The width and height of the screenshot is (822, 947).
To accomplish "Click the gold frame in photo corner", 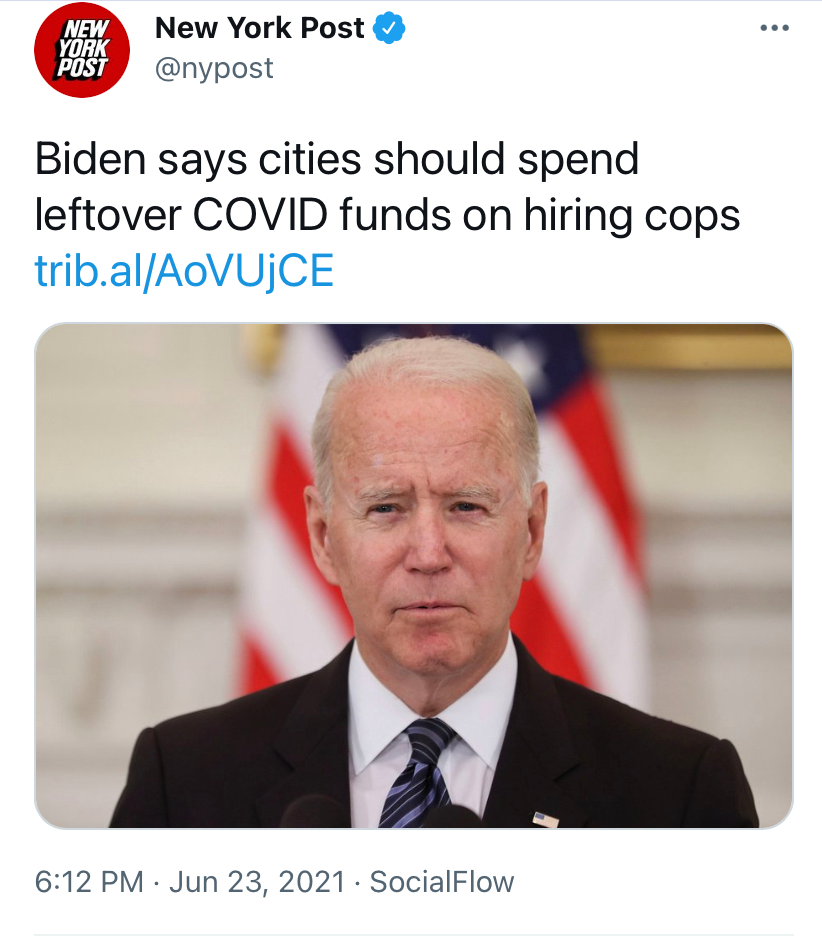I will click(x=689, y=347).
